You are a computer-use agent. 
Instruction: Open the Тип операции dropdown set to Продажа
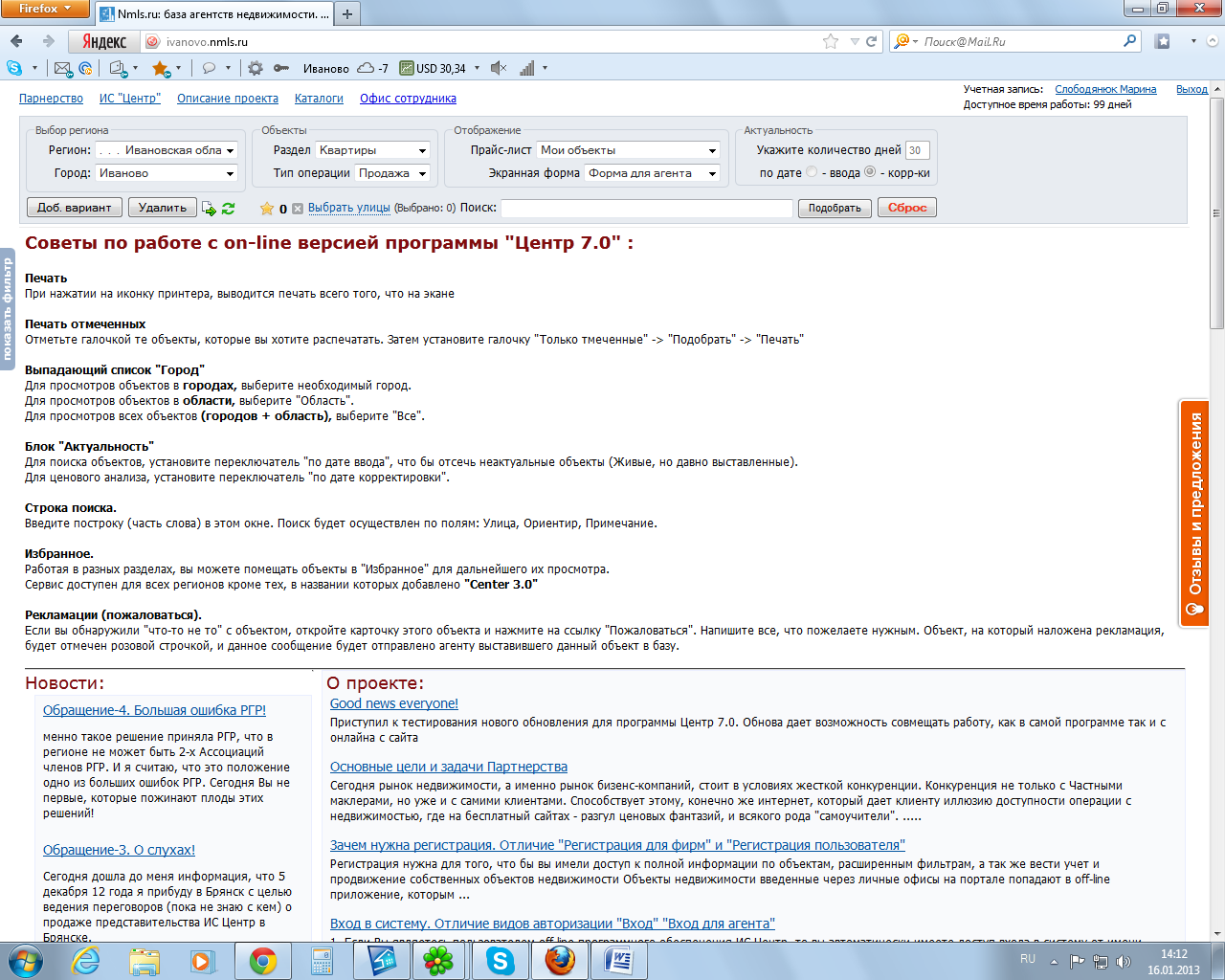392,173
